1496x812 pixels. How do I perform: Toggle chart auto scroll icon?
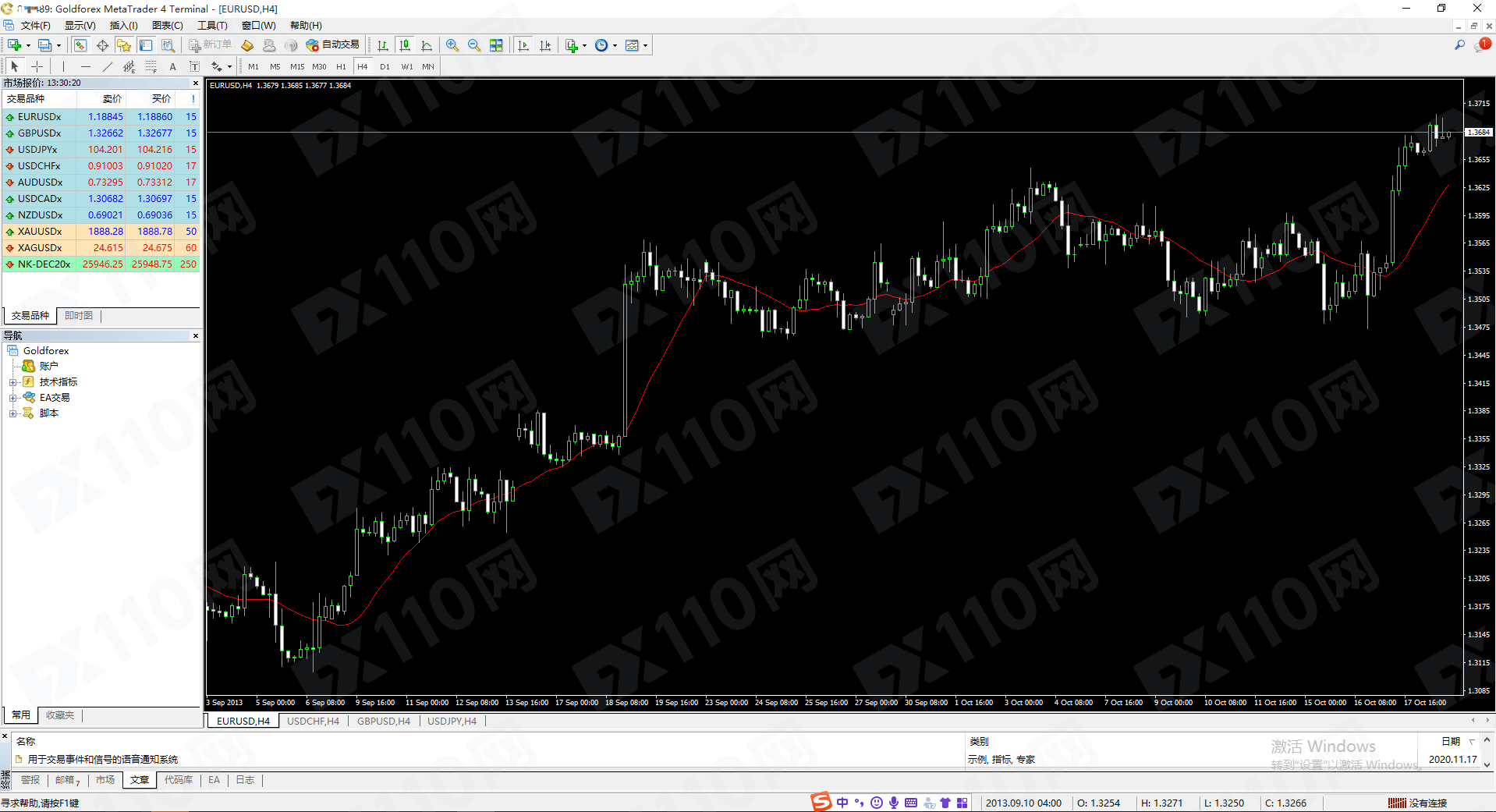tap(523, 45)
